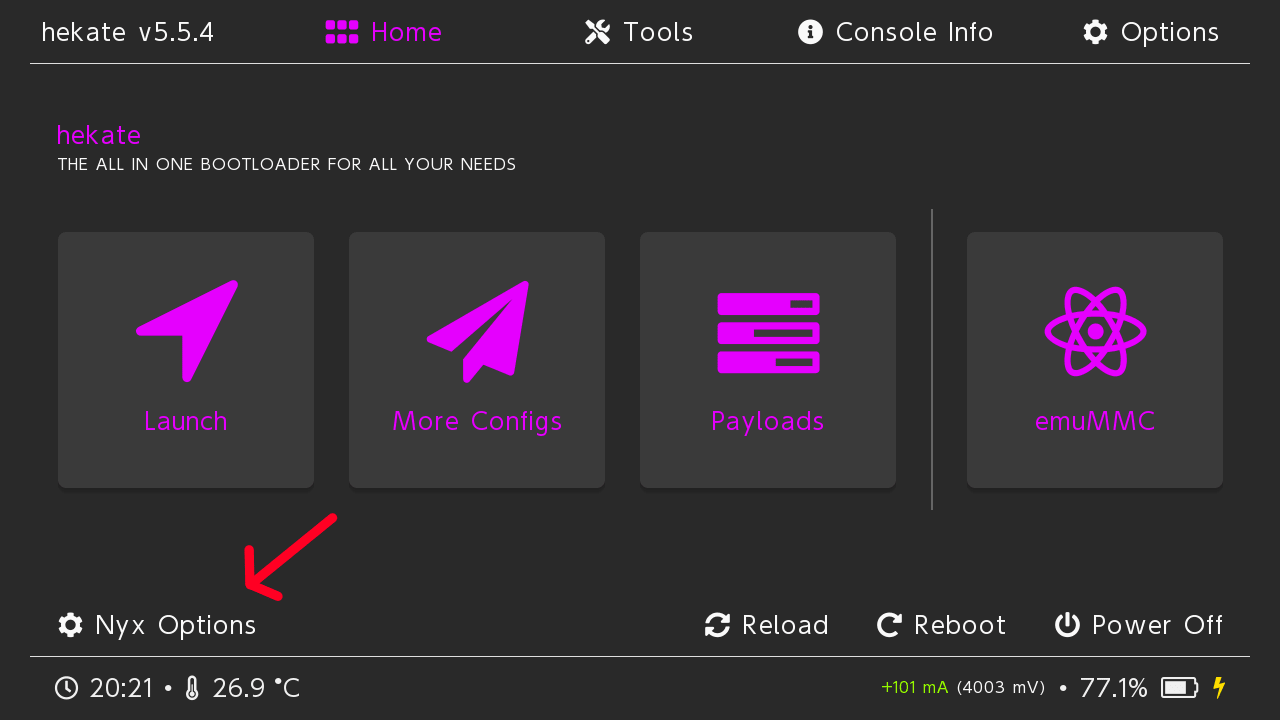Click the temperature thermometer icon

coord(193,688)
